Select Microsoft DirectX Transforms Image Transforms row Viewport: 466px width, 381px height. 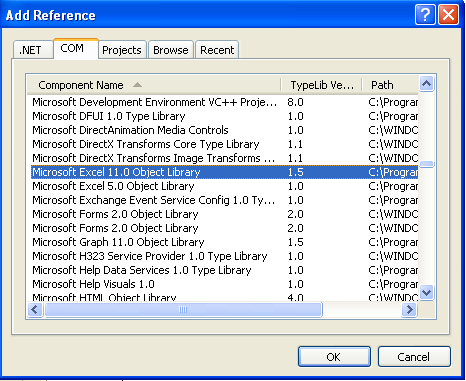(224, 158)
